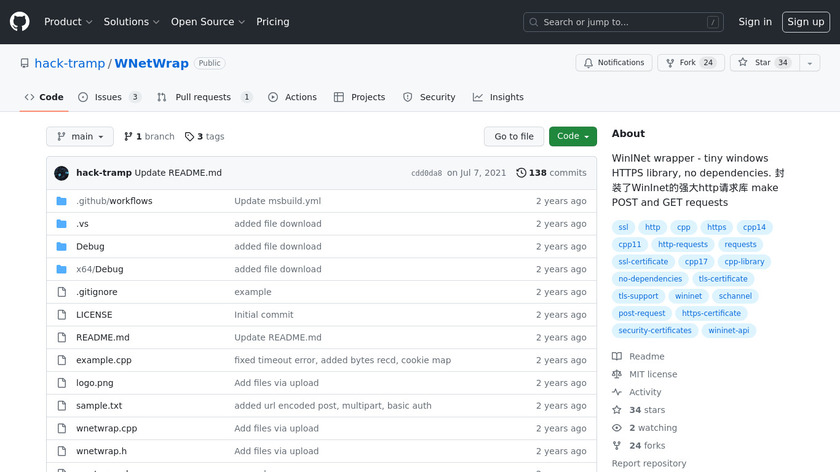Viewport: 840px width, 472px height.
Task: Open the Actions tab
Action: (x=292, y=97)
